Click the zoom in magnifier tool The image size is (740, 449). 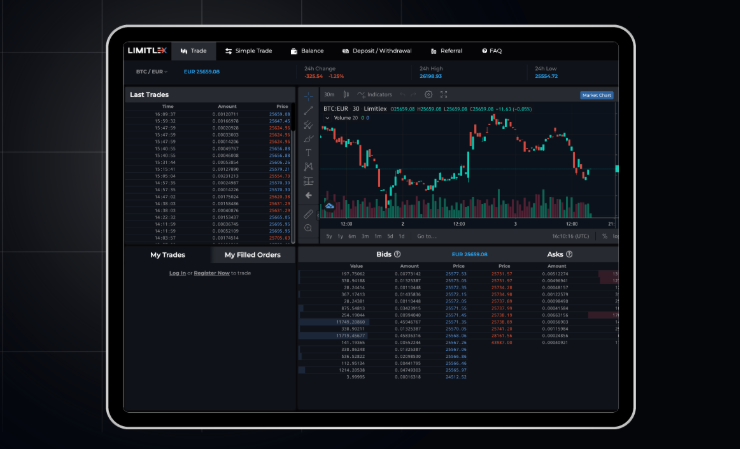click(309, 228)
